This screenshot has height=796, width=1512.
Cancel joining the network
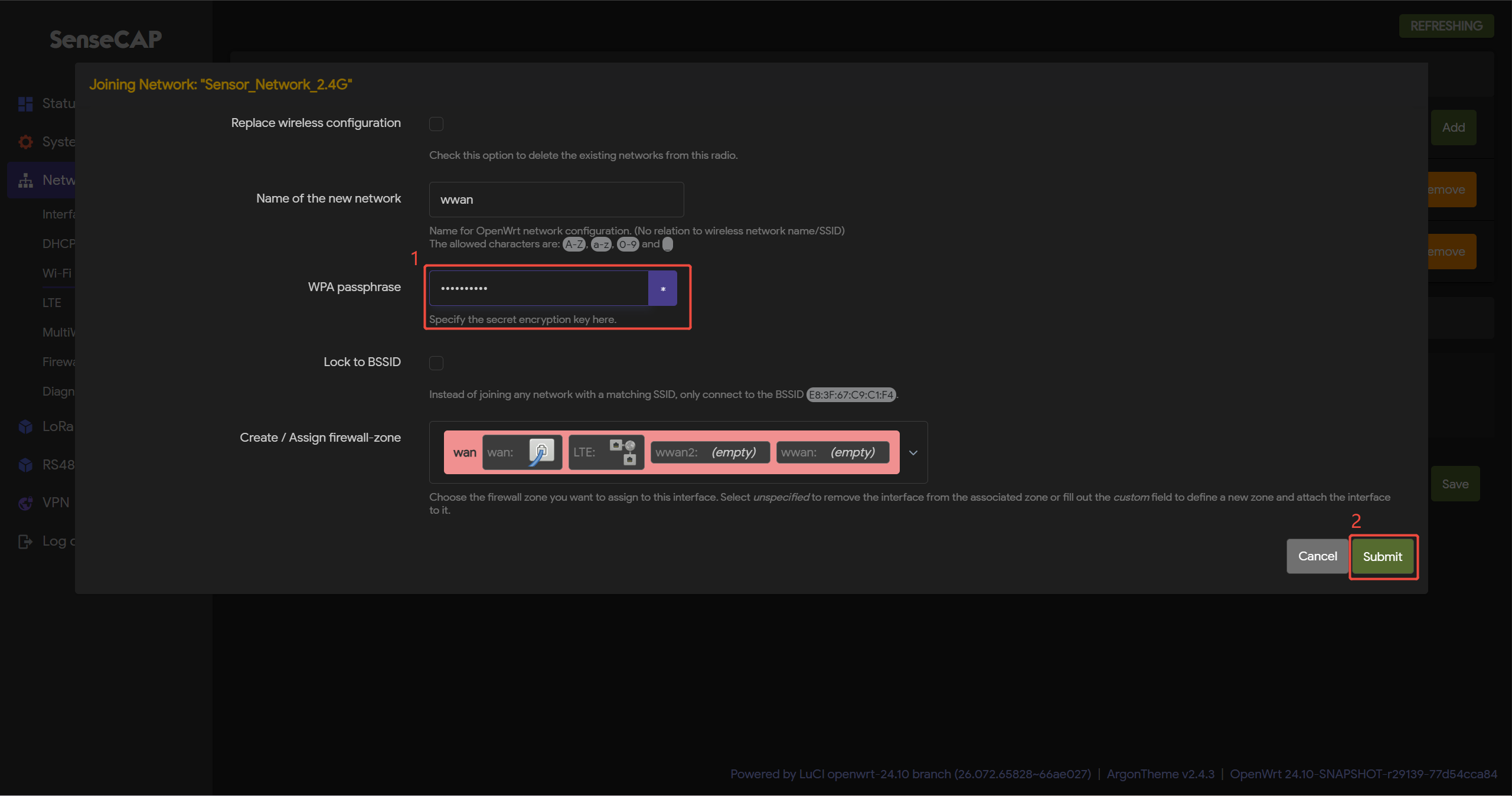[1317, 556]
